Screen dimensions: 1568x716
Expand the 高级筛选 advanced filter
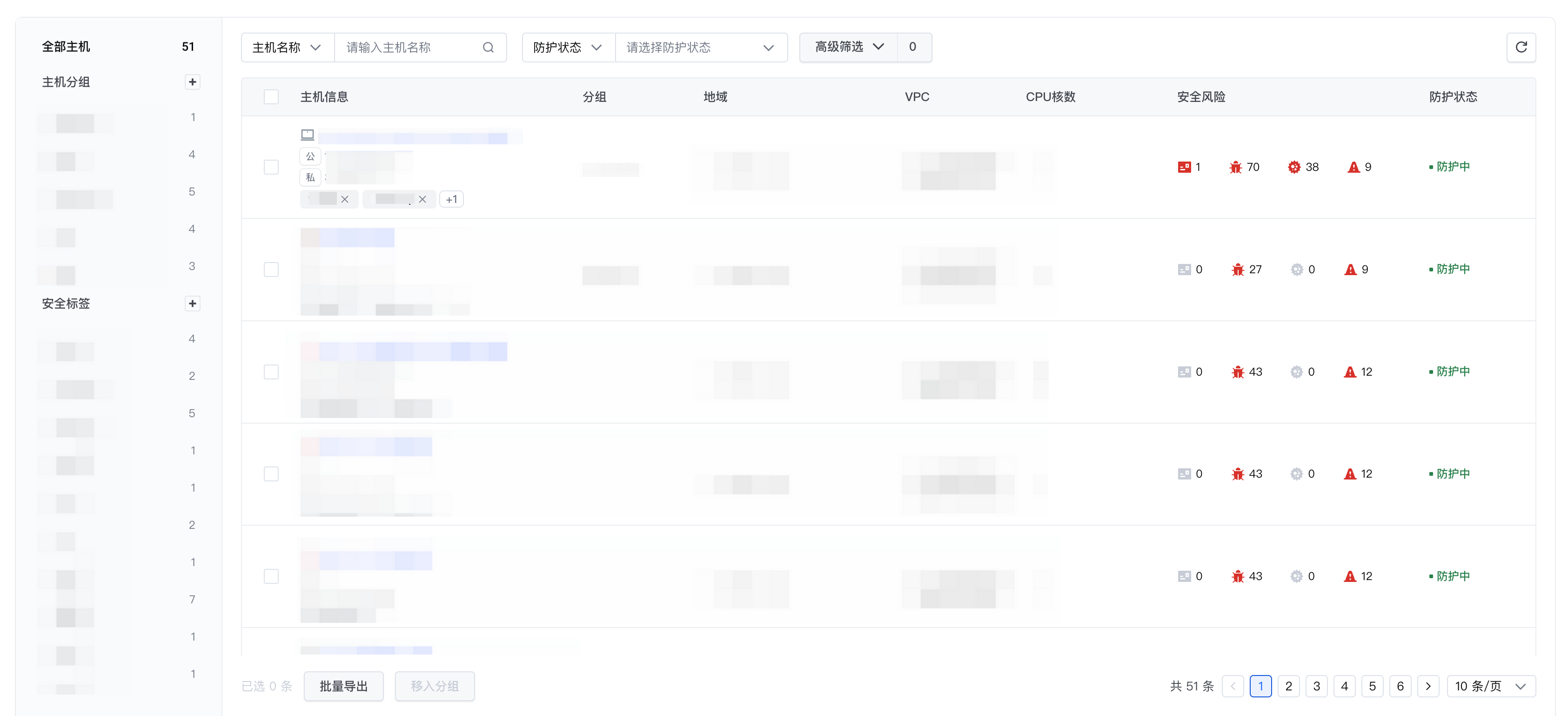[849, 47]
